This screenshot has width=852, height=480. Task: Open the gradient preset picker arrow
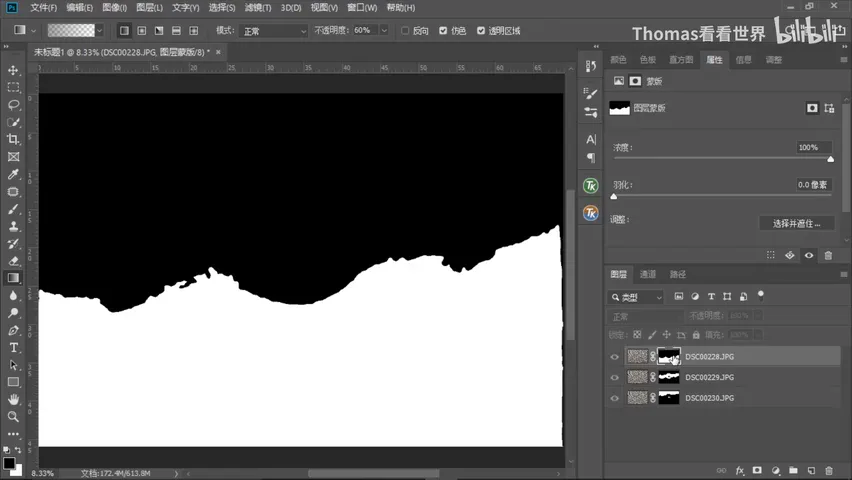pyautogui.click(x=99, y=30)
